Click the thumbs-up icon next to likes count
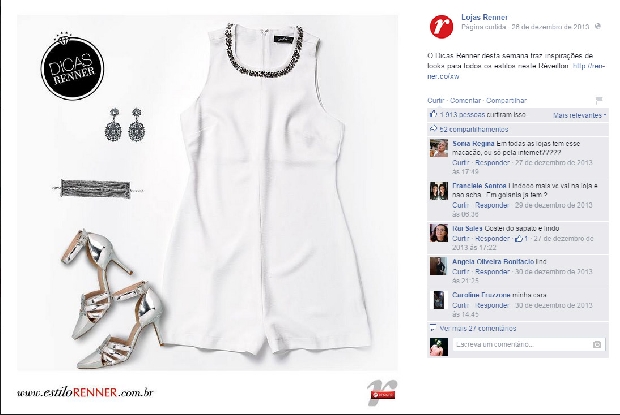This screenshot has height=415, width=620. (433, 114)
